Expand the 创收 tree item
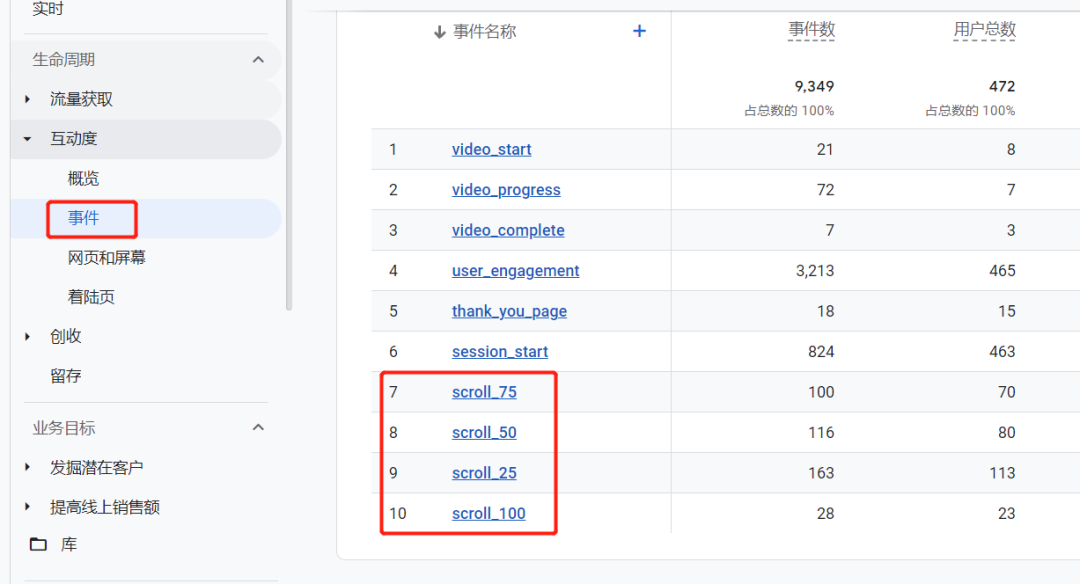The image size is (1080, 584). (28, 337)
